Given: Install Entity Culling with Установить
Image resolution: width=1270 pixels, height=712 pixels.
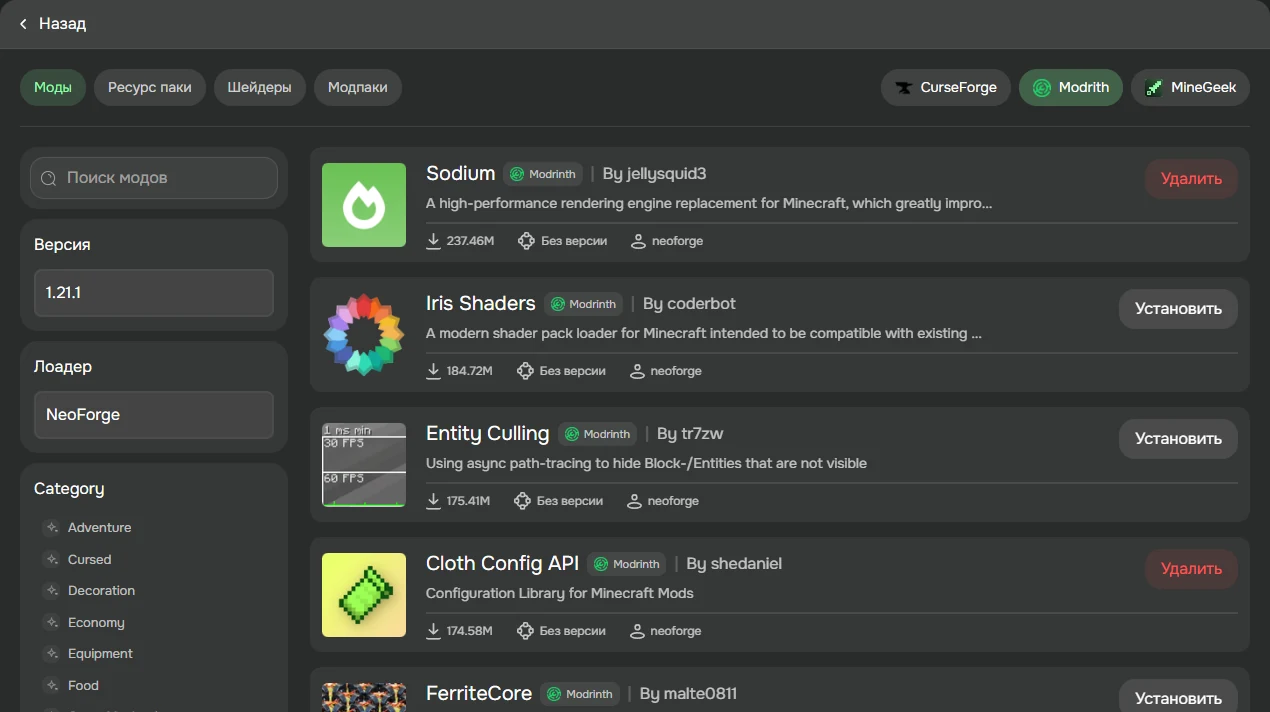Looking at the screenshot, I should tap(1178, 439).
